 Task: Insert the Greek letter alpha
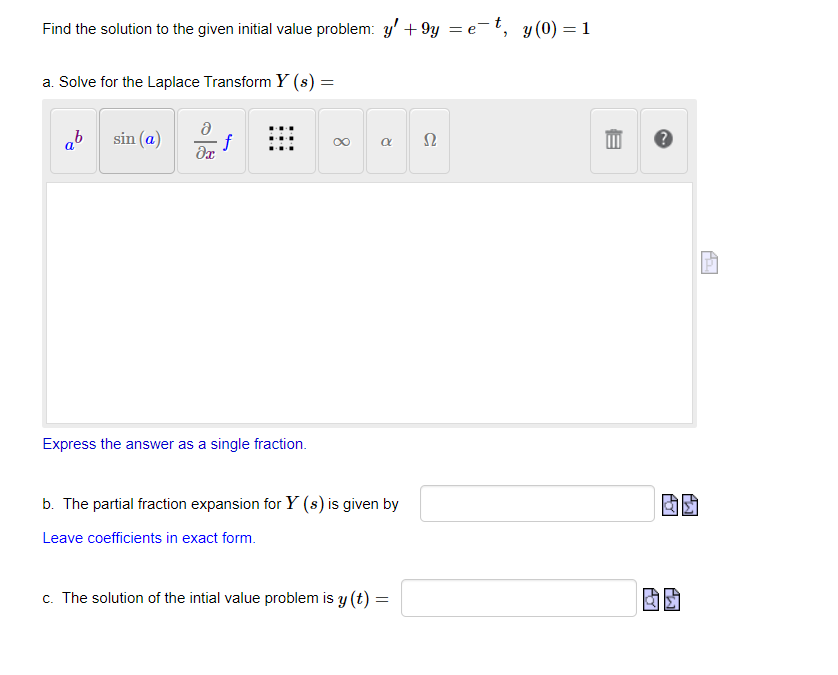(385, 140)
